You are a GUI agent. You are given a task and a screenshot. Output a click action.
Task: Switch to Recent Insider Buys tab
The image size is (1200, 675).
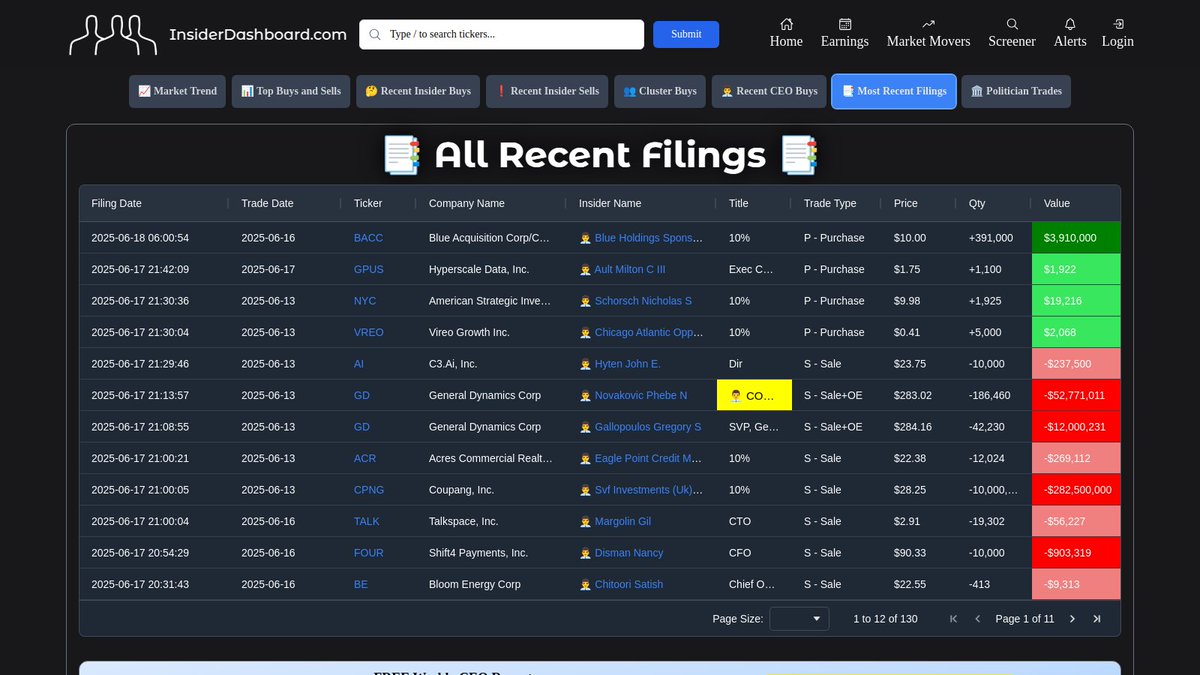tap(418, 91)
